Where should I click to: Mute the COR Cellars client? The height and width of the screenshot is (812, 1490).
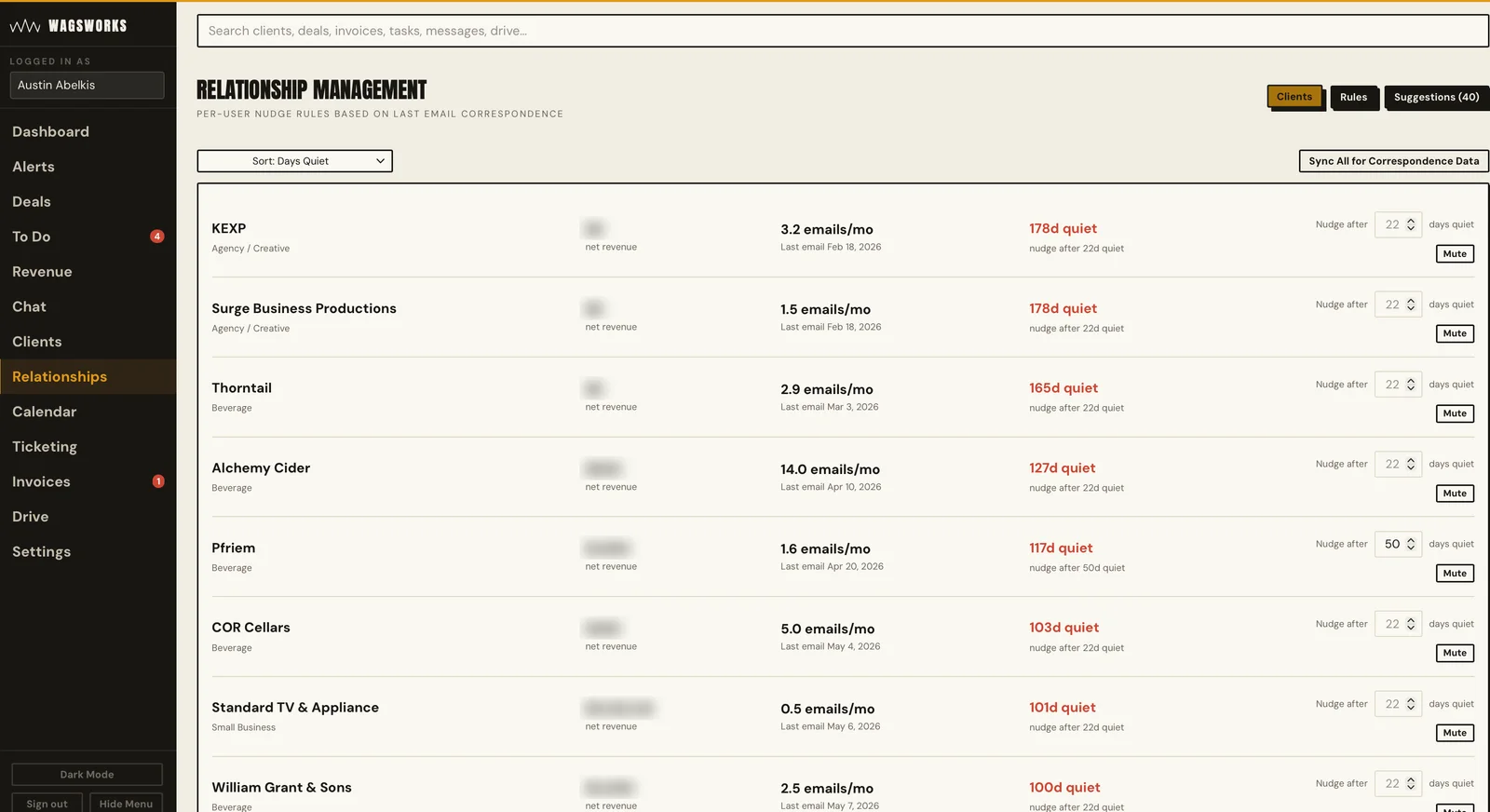coord(1455,654)
